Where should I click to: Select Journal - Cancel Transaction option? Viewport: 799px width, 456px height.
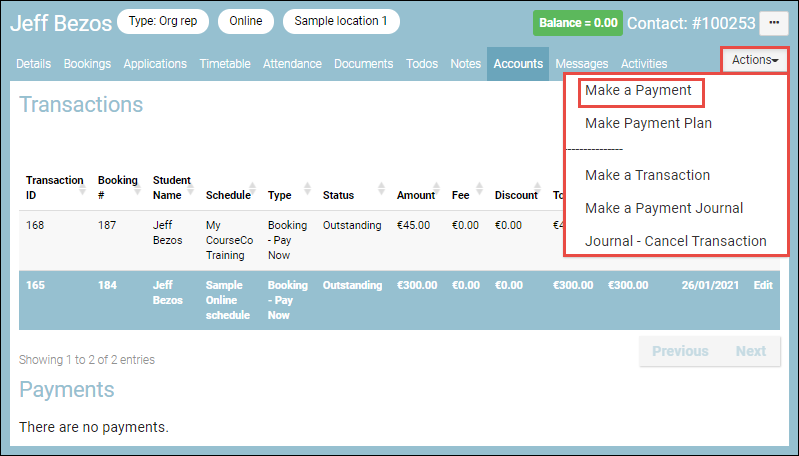675,241
